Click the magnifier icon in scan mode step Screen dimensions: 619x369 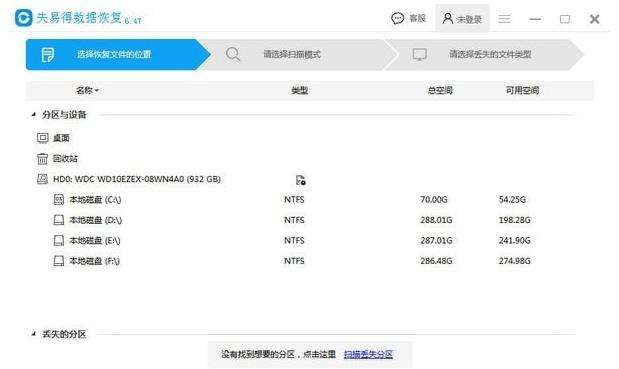[x=233, y=54]
